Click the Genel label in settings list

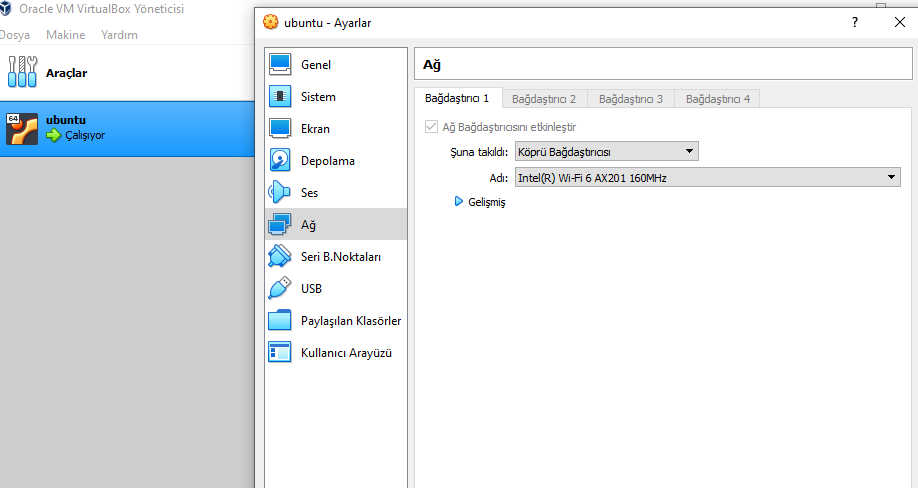point(316,64)
